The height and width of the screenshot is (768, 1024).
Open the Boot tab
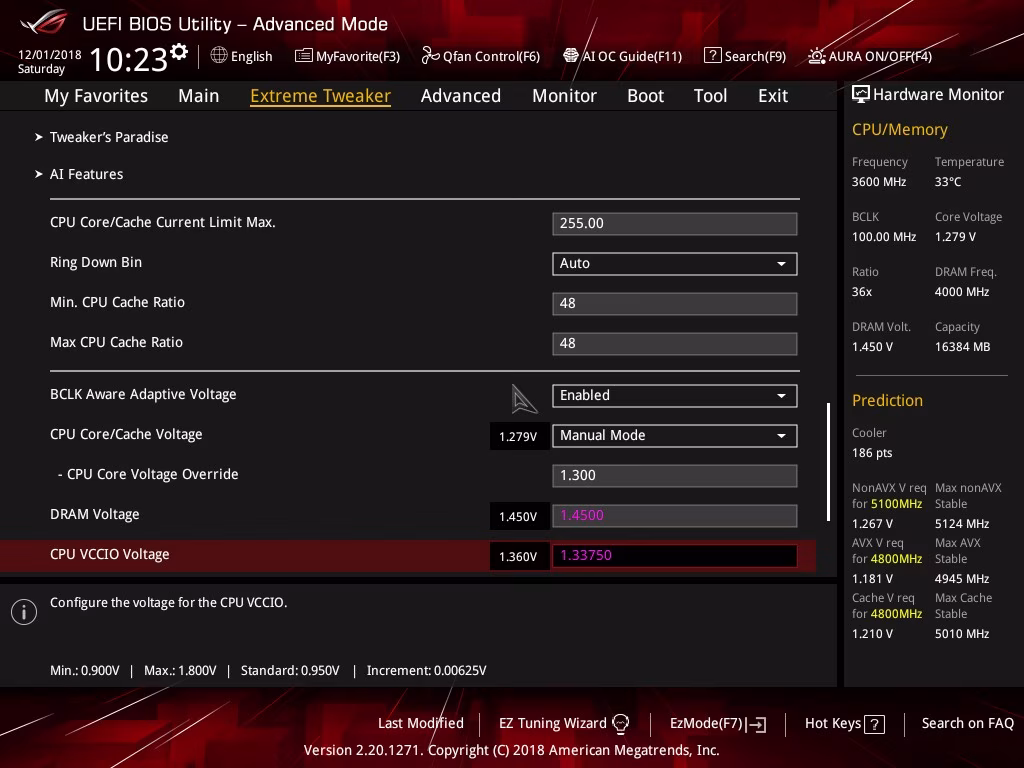click(645, 96)
